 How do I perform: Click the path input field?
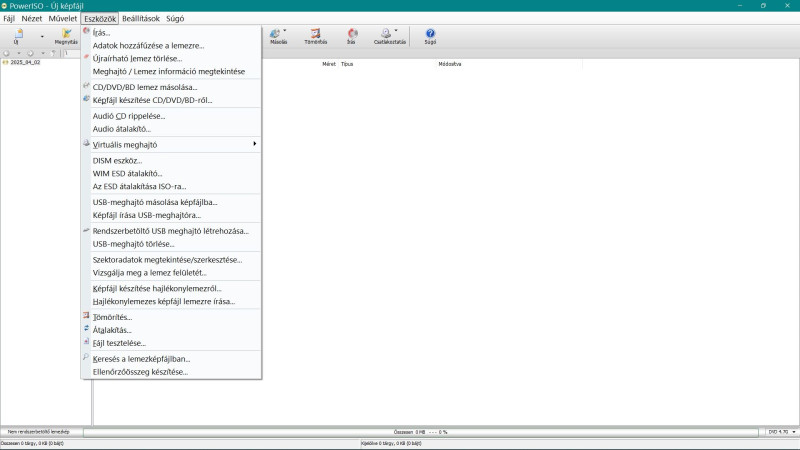point(72,53)
